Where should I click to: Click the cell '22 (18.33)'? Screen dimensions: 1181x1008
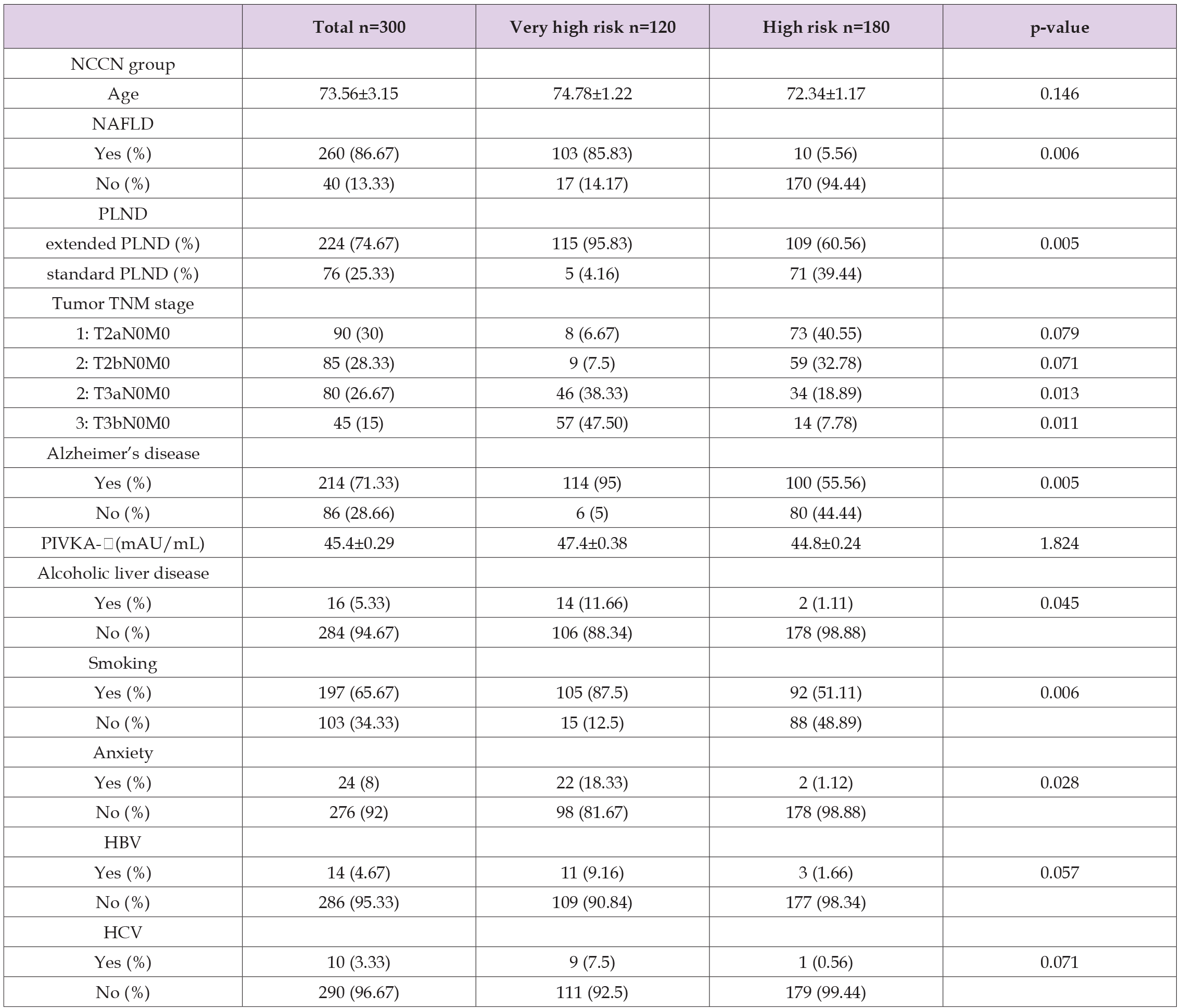tap(592, 782)
